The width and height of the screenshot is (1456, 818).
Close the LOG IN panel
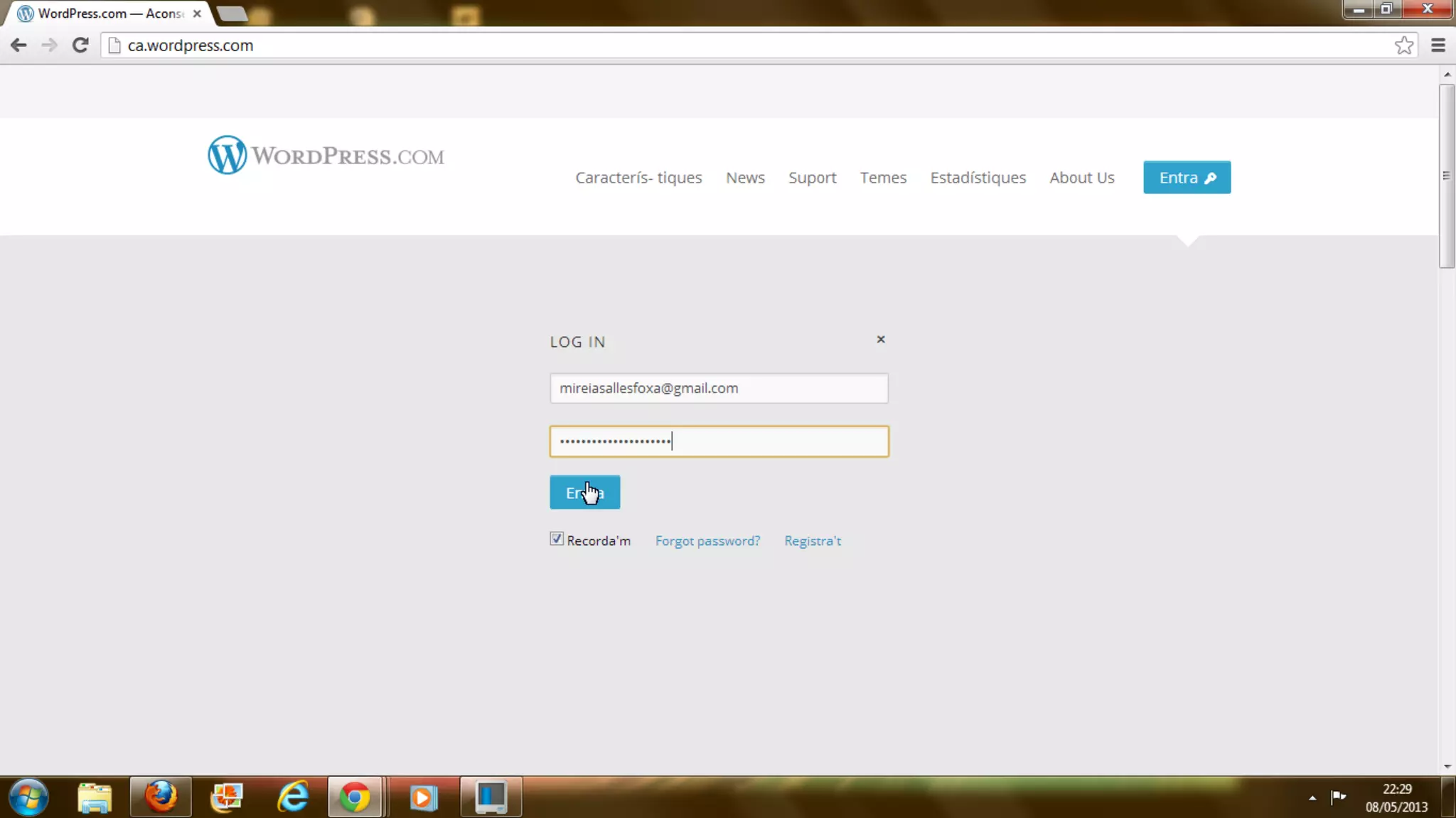point(880,340)
